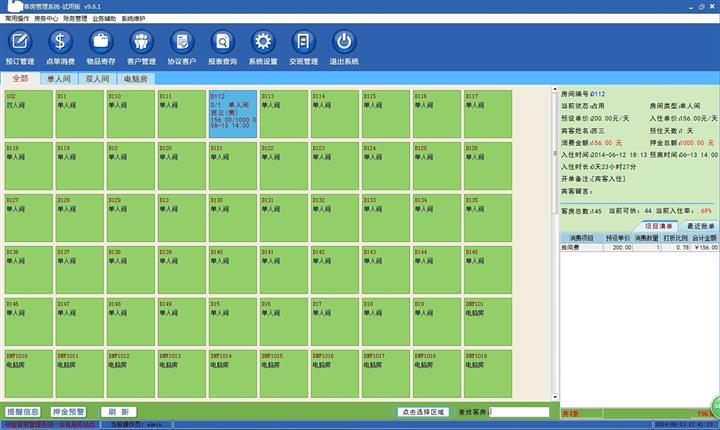This screenshot has height=430, width=720.
Task: Switch to the 单人间 tab
Action: 58,78
